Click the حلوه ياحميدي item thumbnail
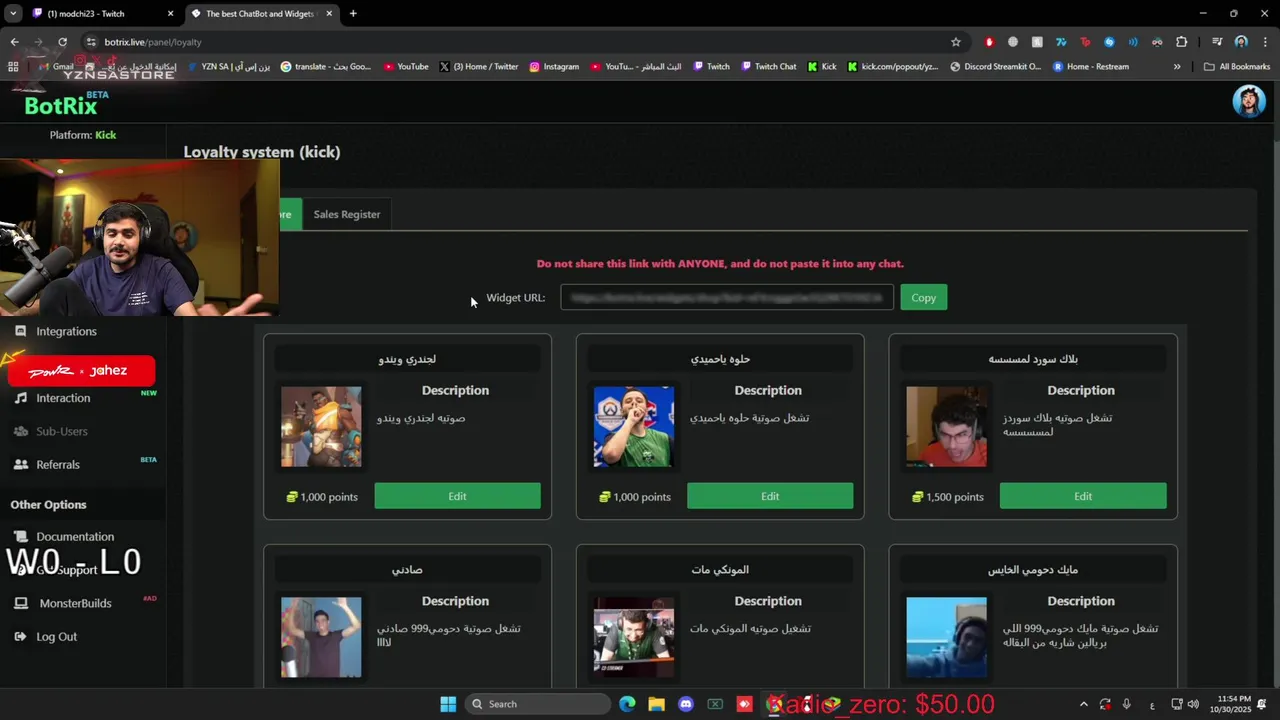The height and width of the screenshot is (720, 1280). pos(634,427)
